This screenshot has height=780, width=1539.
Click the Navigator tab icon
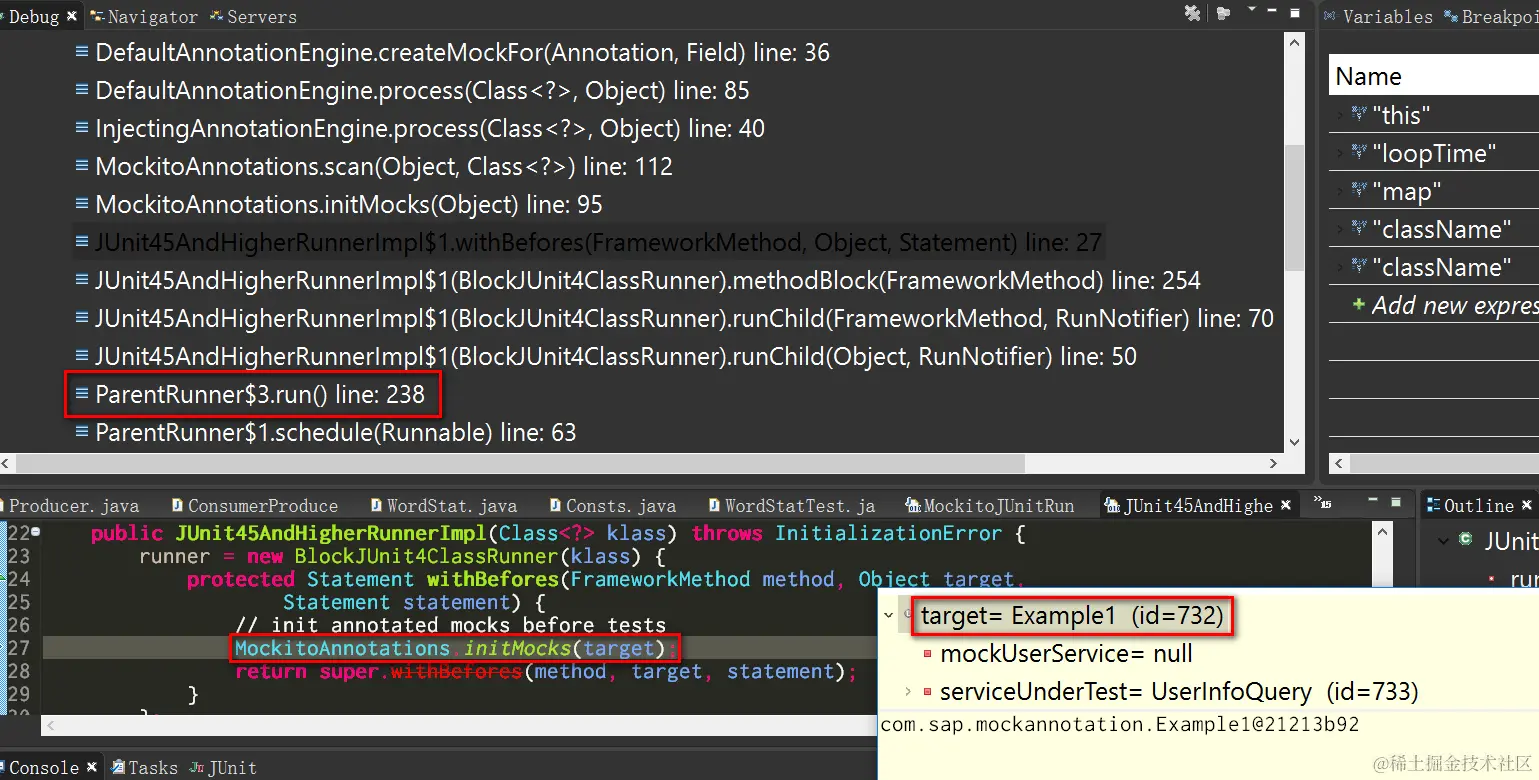[x=97, y=16]
